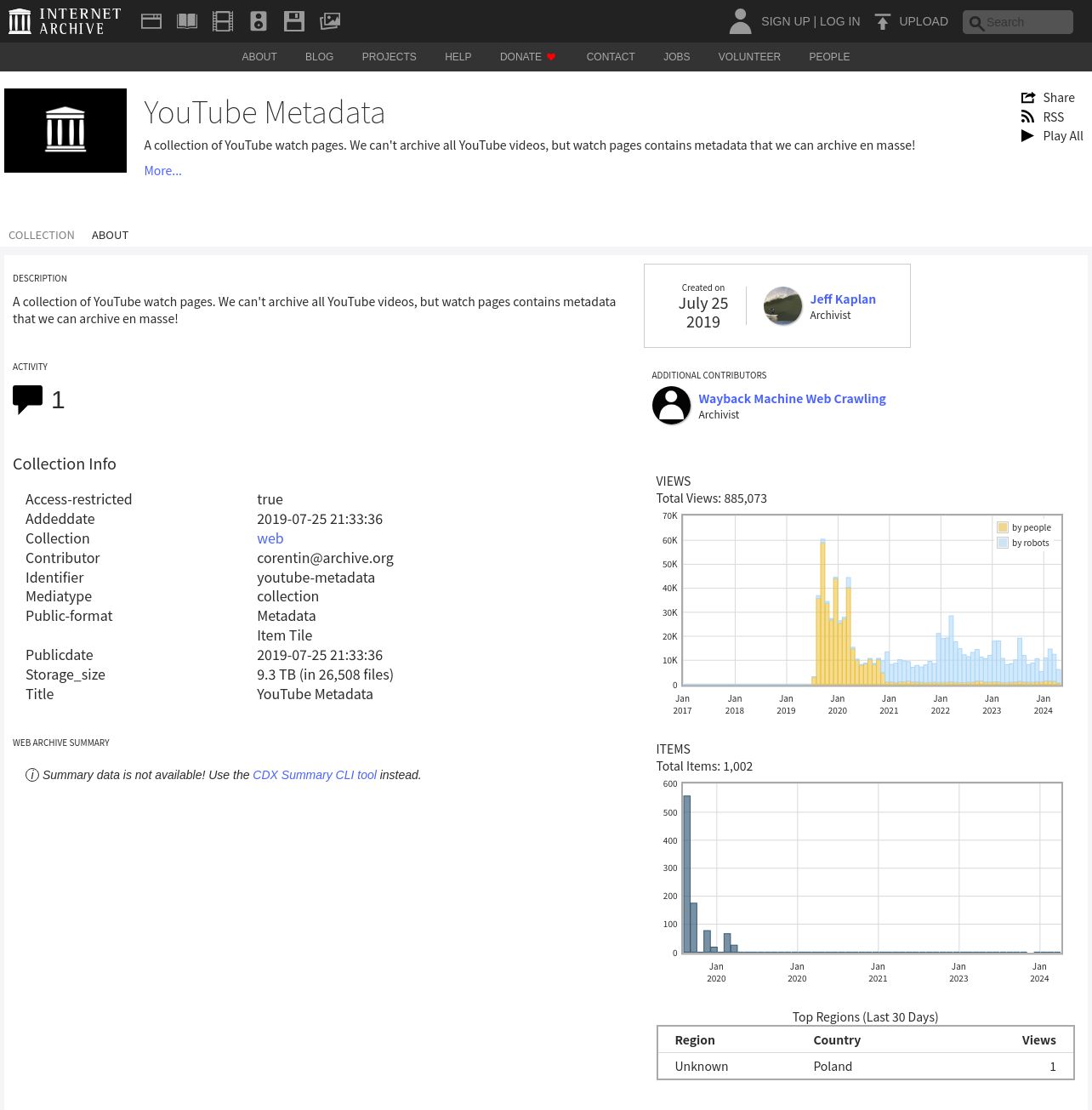
Task: Click the 'July 25 2019' creation date
Action: pyautogui.click(x=703, y=313)
